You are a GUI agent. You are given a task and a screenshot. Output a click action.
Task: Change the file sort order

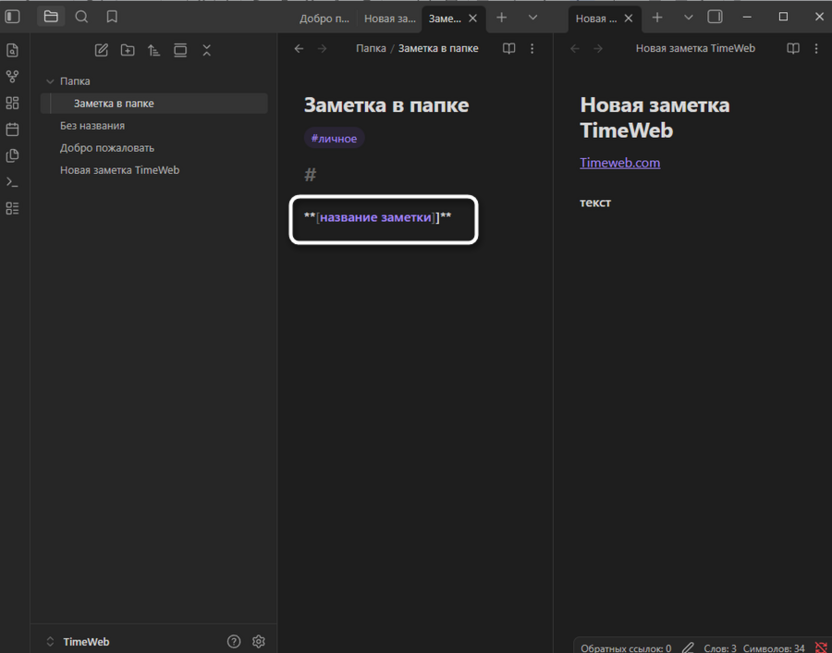[154, 50]
